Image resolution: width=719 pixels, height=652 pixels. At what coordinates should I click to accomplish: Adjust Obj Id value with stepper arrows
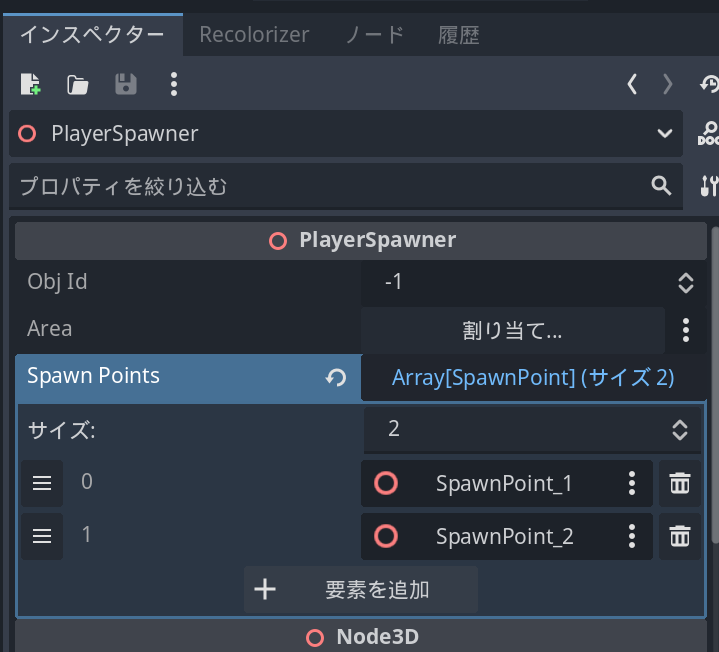tap(686, 283)
